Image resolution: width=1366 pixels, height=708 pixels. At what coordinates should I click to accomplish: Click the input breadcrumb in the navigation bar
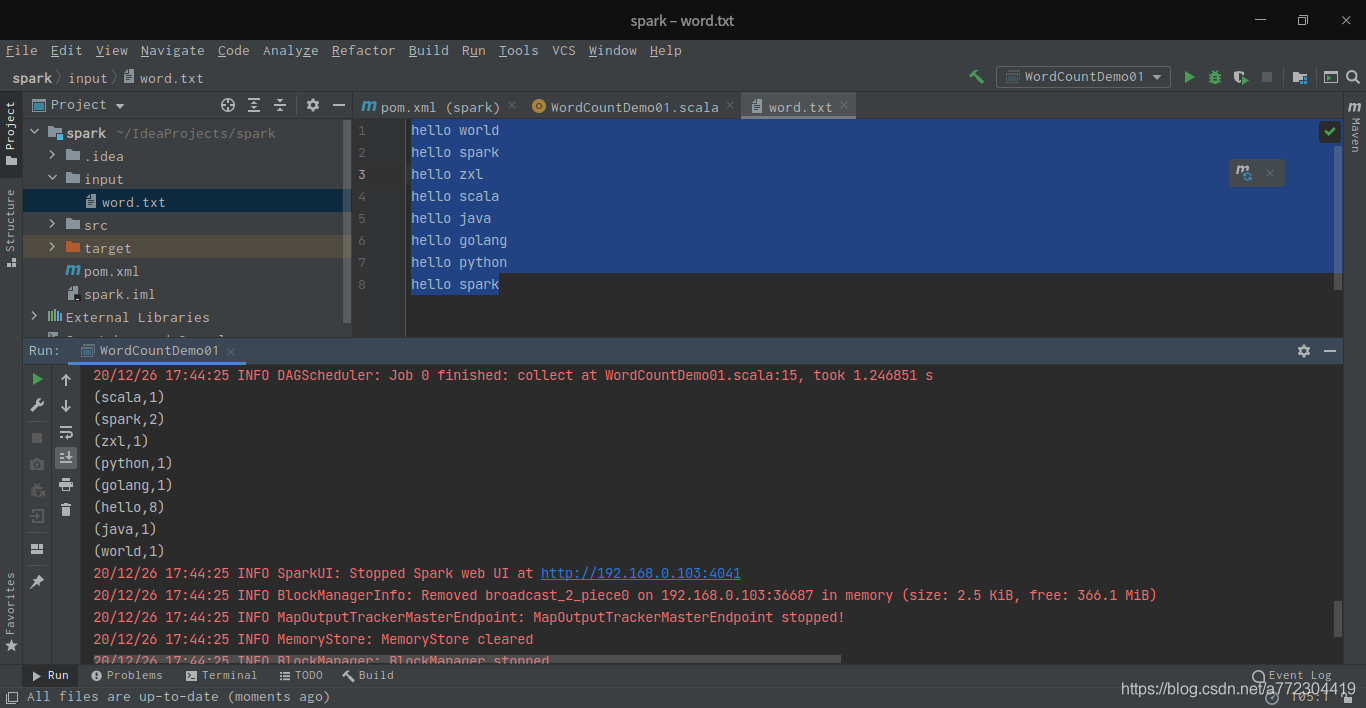point(88,78)
